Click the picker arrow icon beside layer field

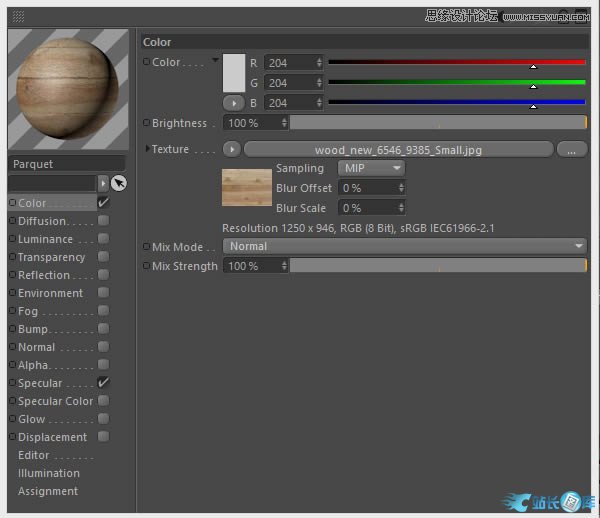point(118,183)
